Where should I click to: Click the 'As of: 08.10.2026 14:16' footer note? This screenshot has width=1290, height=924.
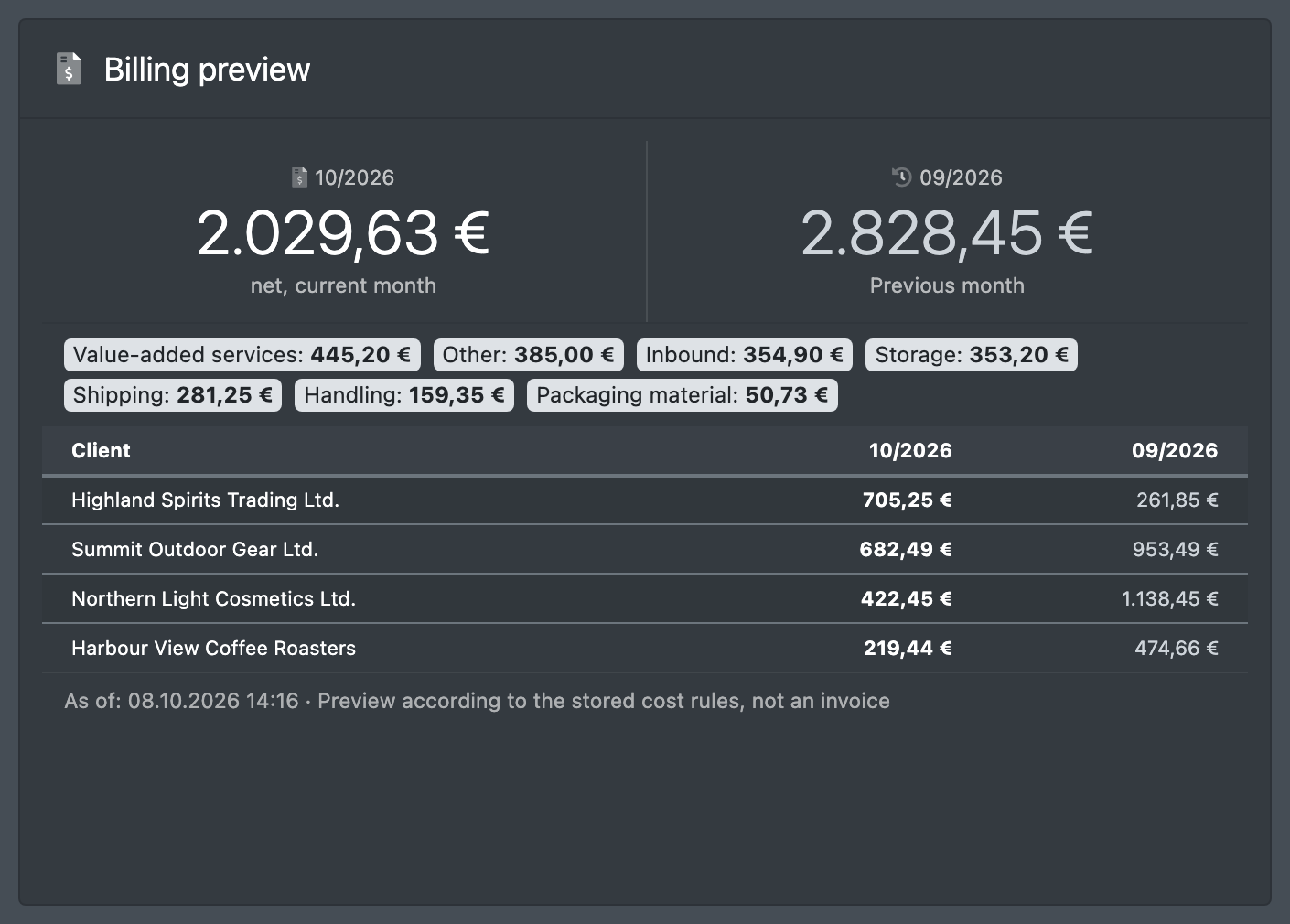tap(181, 701)
